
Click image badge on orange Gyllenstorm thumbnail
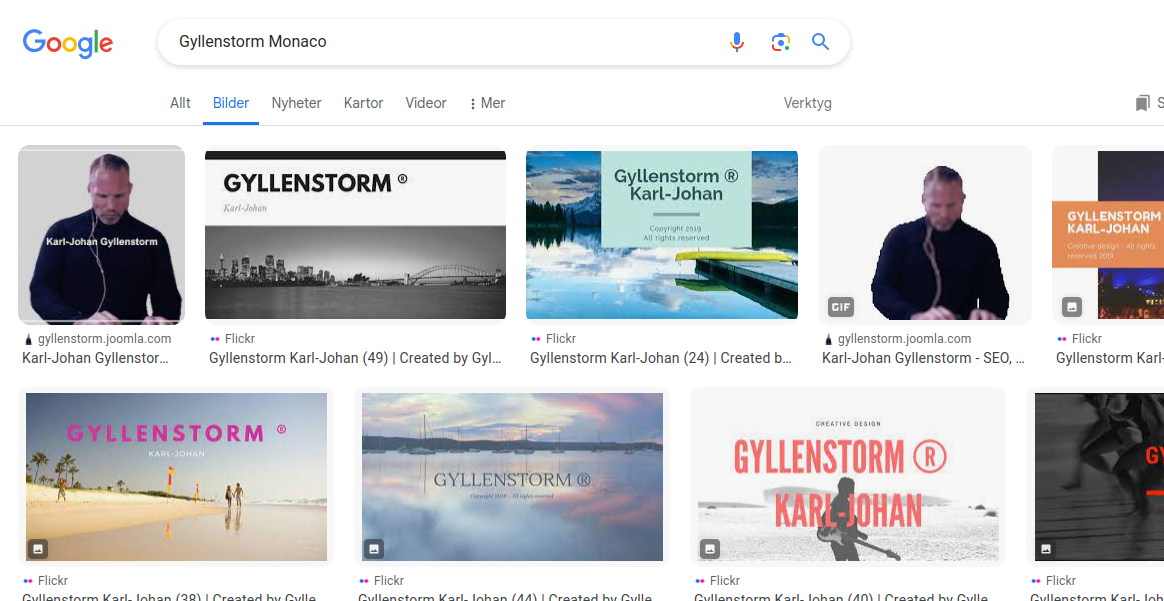pos(1071,306)
